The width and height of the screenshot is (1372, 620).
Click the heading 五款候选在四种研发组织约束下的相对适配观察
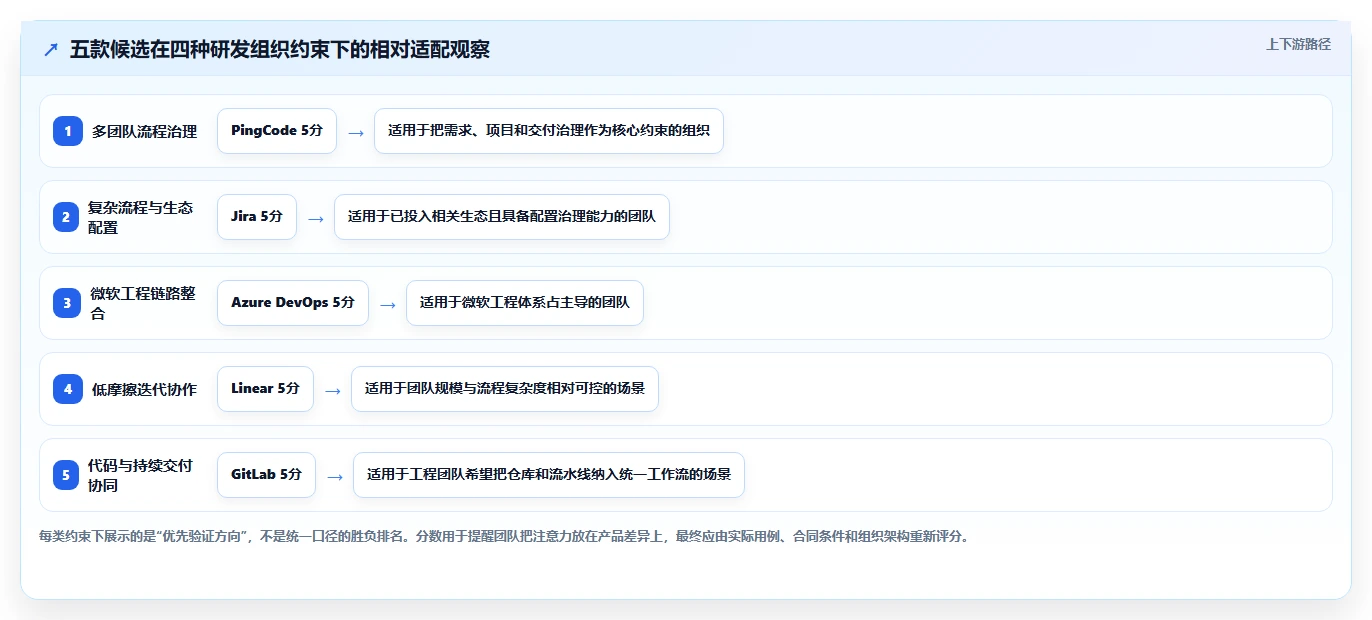pos(280,50)
